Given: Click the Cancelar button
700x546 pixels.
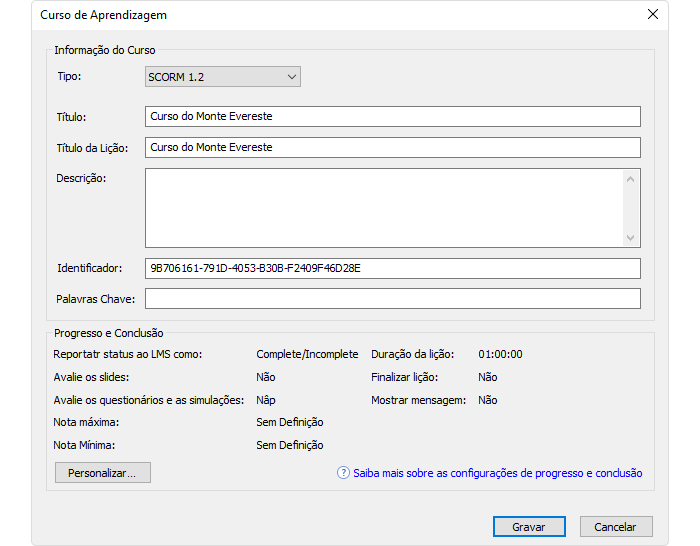Looking at the screenshot, I should (x=616, y=527).
